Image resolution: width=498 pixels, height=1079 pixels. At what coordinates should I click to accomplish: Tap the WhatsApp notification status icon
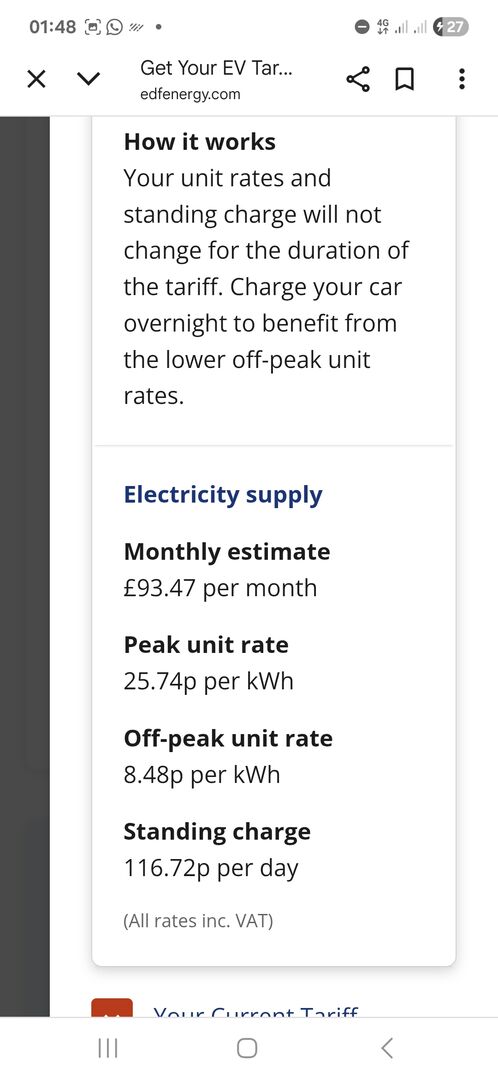click(116, 27)
